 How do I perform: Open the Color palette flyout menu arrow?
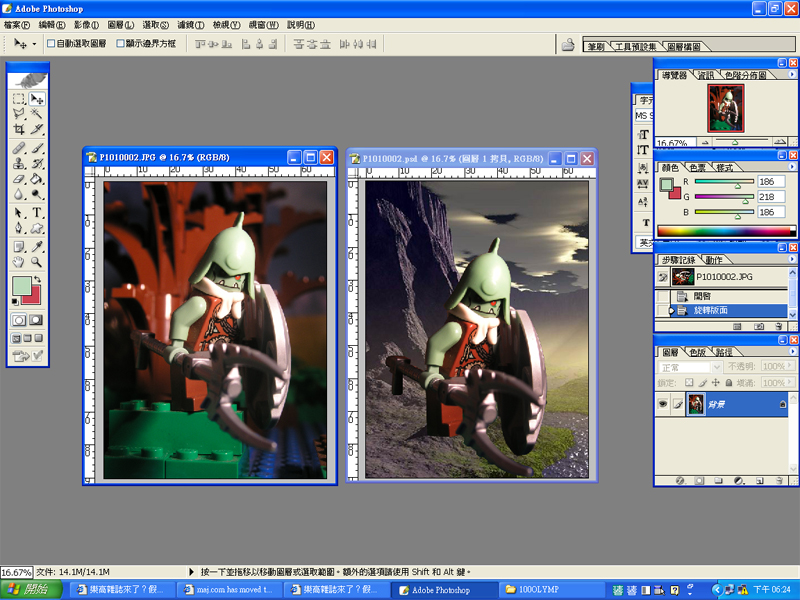[790, 167]
